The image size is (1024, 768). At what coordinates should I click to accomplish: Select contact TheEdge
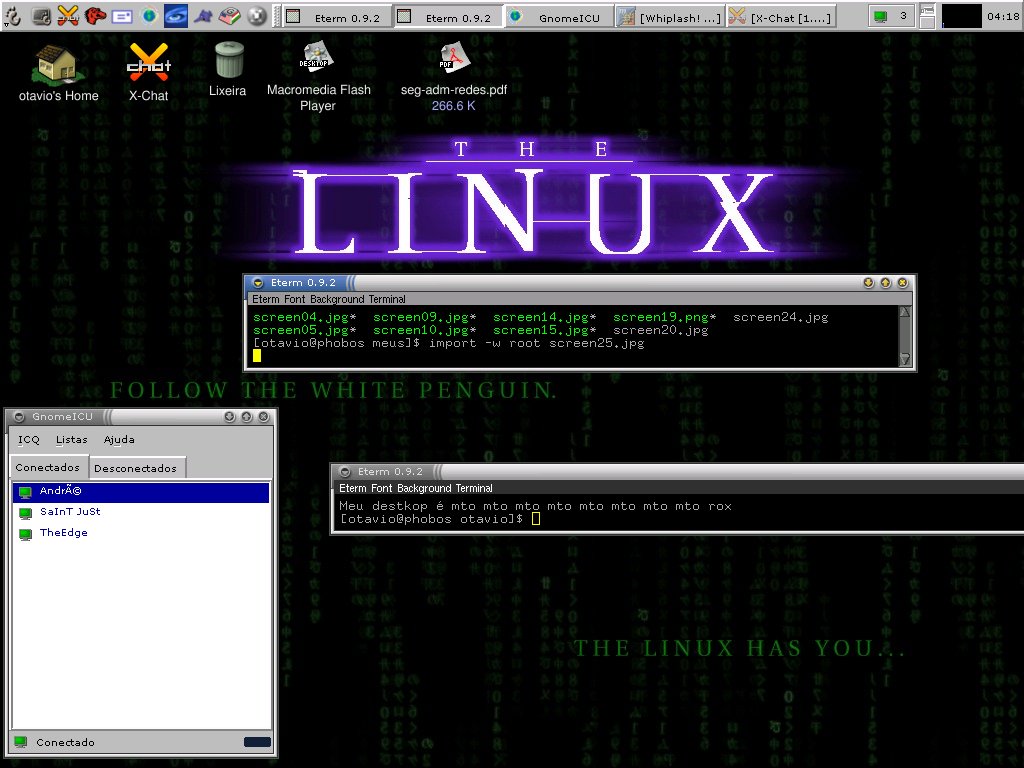coord(140,533)
